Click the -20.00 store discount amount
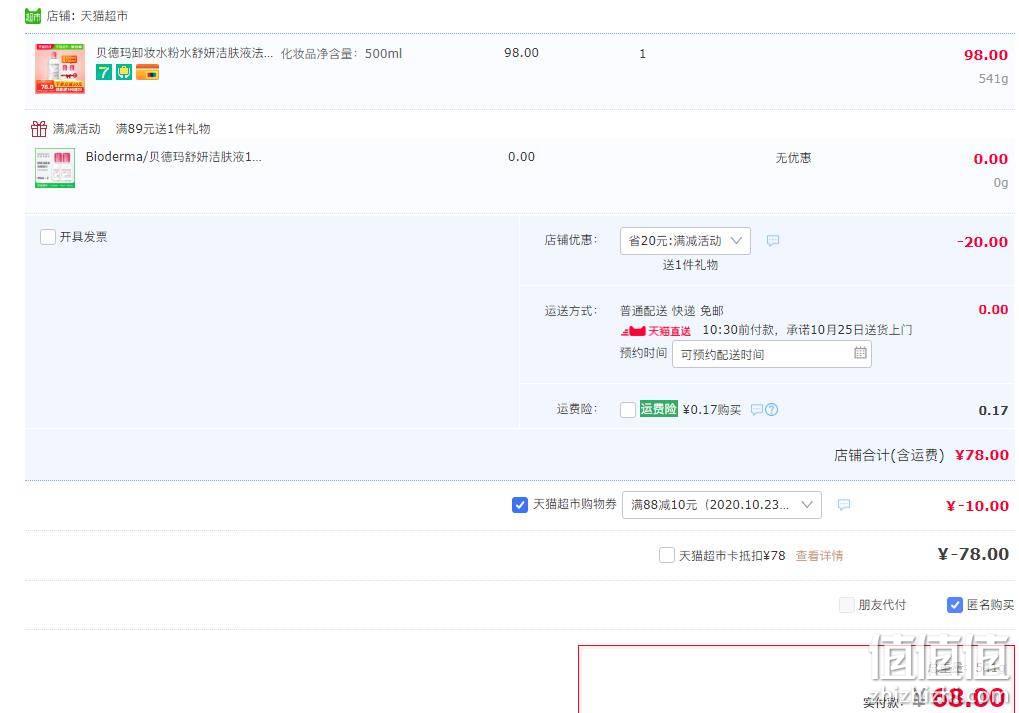 coord(982,242)
